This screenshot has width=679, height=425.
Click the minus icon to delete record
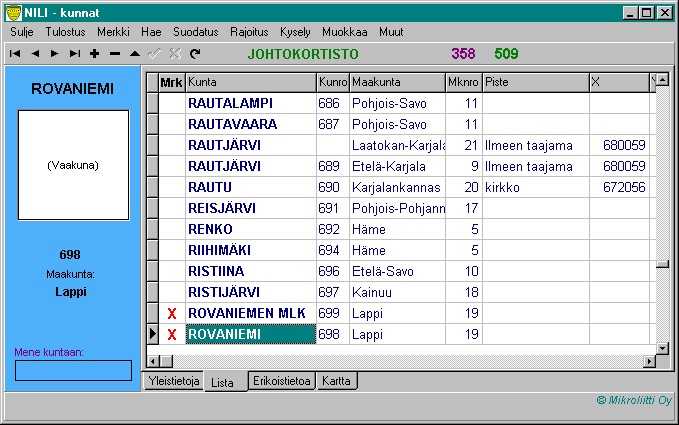114,53
